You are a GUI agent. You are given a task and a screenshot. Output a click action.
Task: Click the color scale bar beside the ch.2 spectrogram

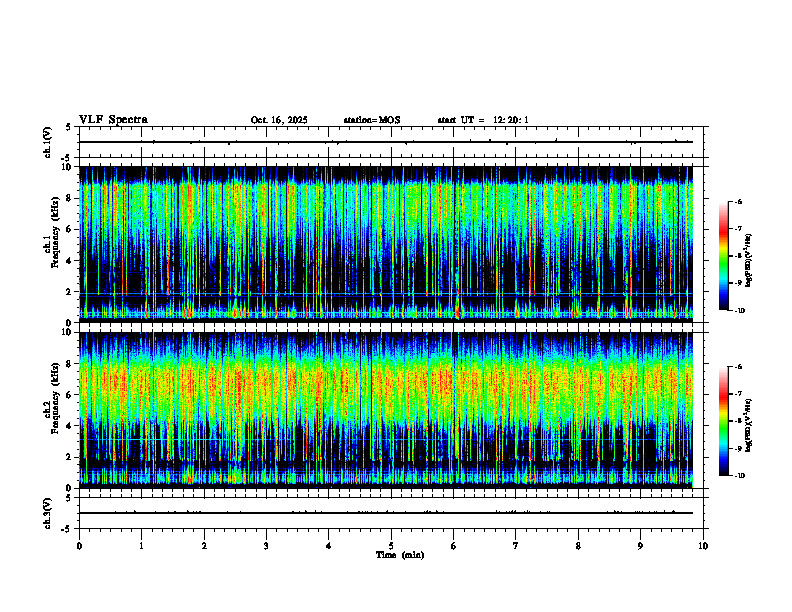click(723, 421)
